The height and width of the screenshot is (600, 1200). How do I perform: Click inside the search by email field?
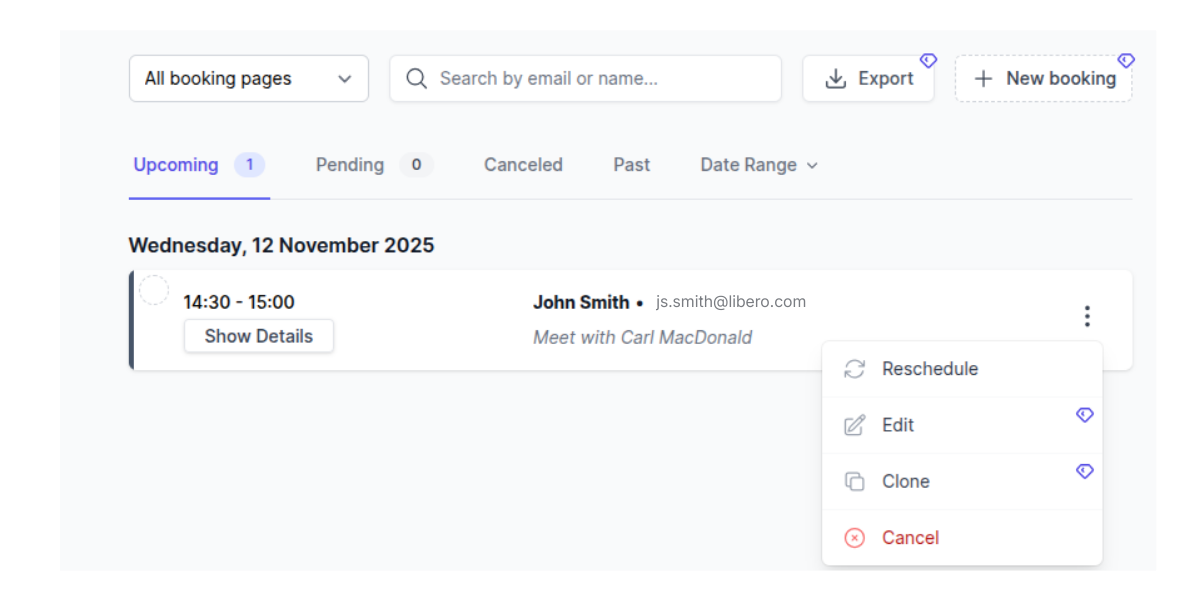click(585, 78)
